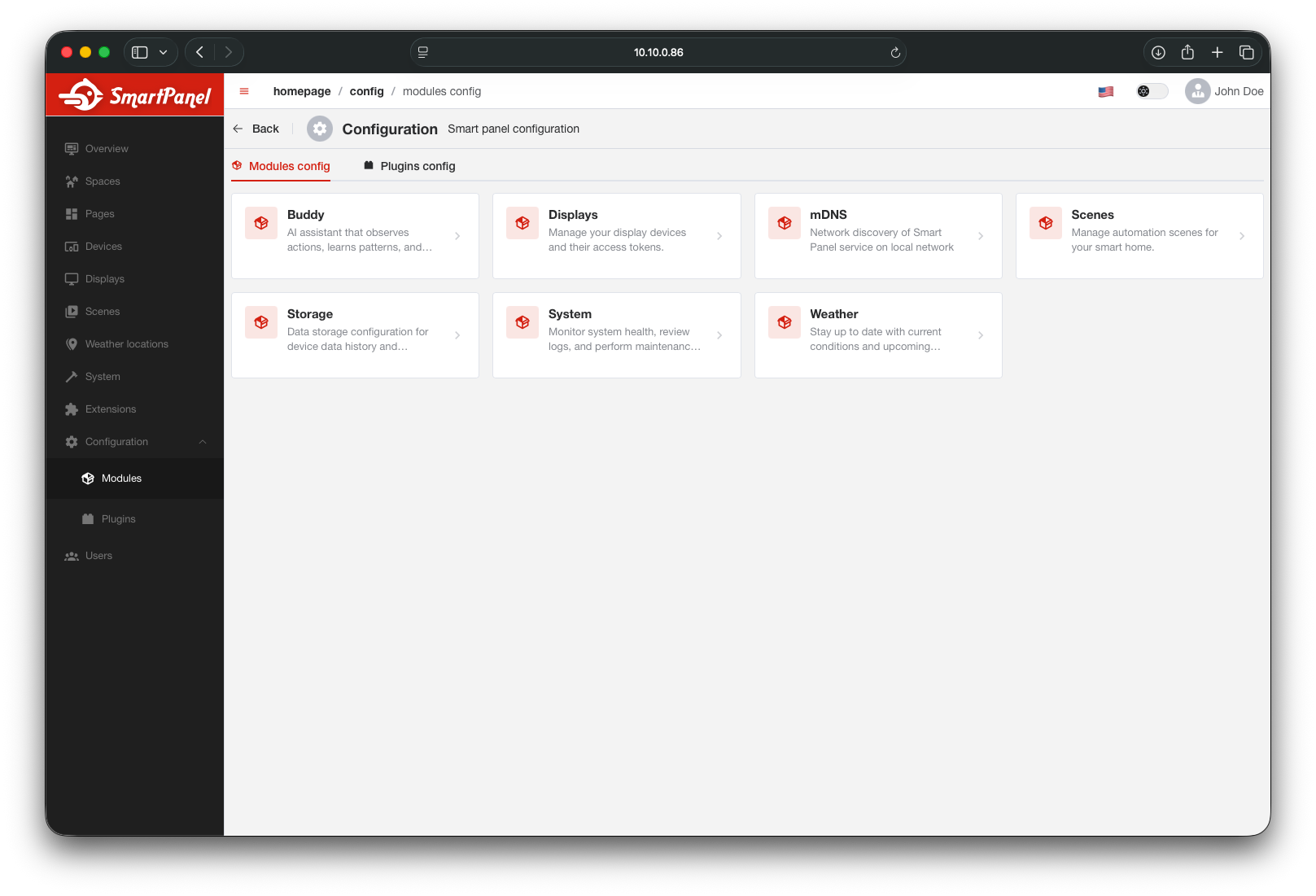Open Weather locations from the sidebar
1316x896 pixels.
tap(126, 343)
